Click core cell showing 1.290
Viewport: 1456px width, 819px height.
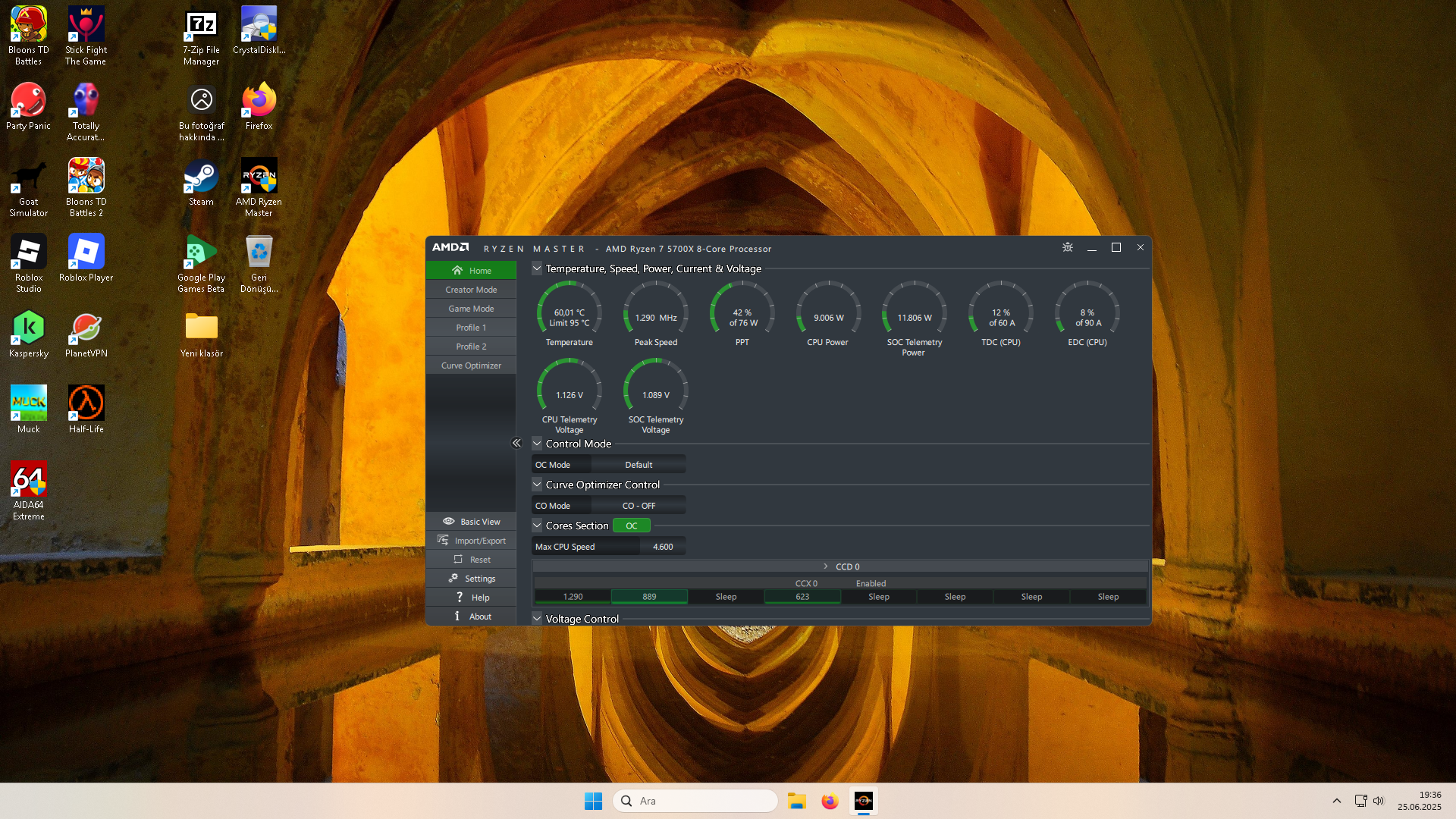(x=573, y=597)
